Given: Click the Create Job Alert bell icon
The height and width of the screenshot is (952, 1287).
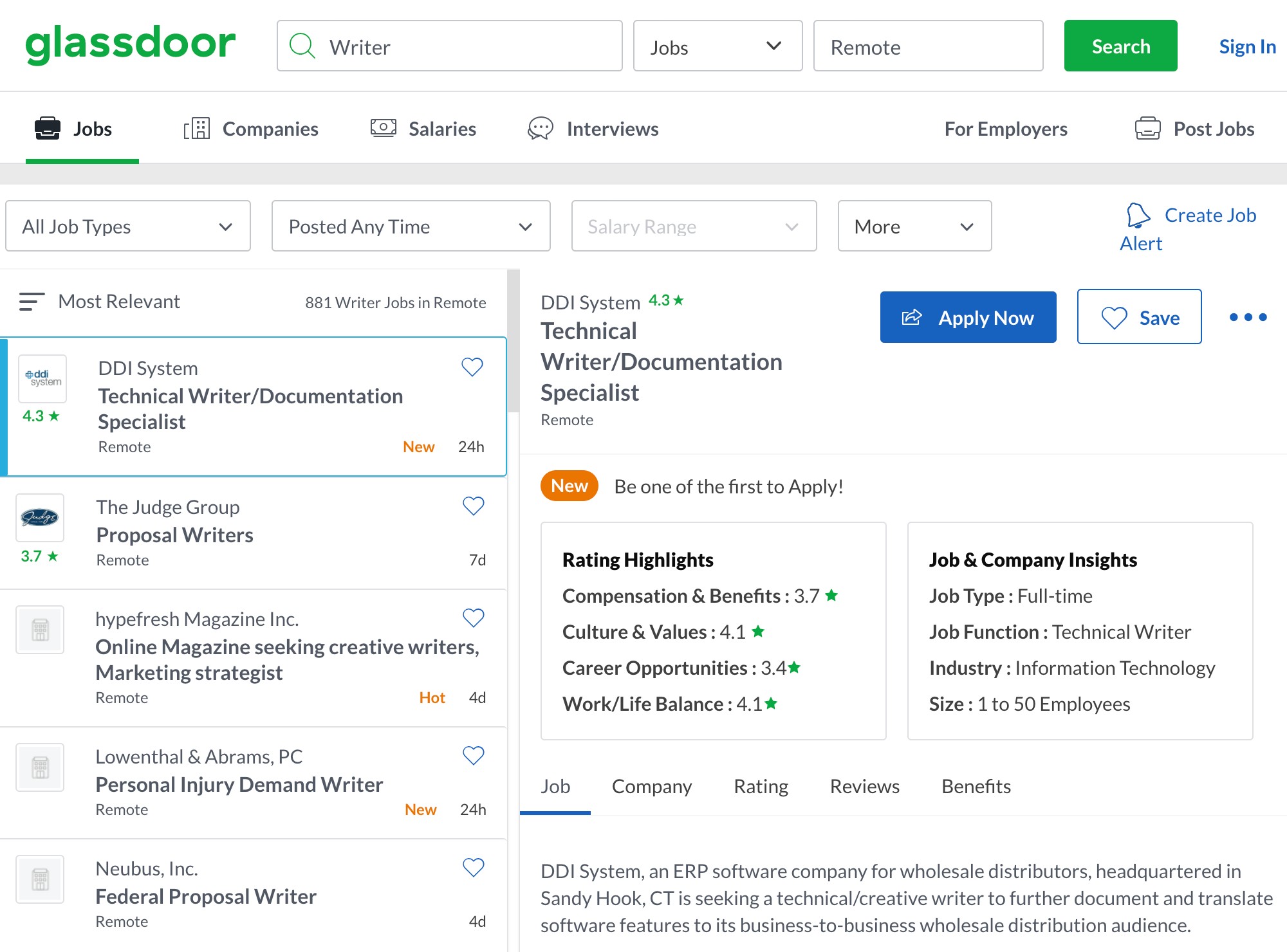Looking at the screenshot, I should (1138, 215).
